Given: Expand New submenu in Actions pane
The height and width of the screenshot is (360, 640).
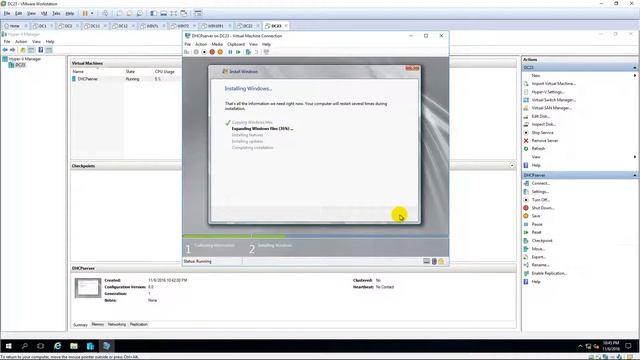Looking at the screenshot, I should [635, 76].
